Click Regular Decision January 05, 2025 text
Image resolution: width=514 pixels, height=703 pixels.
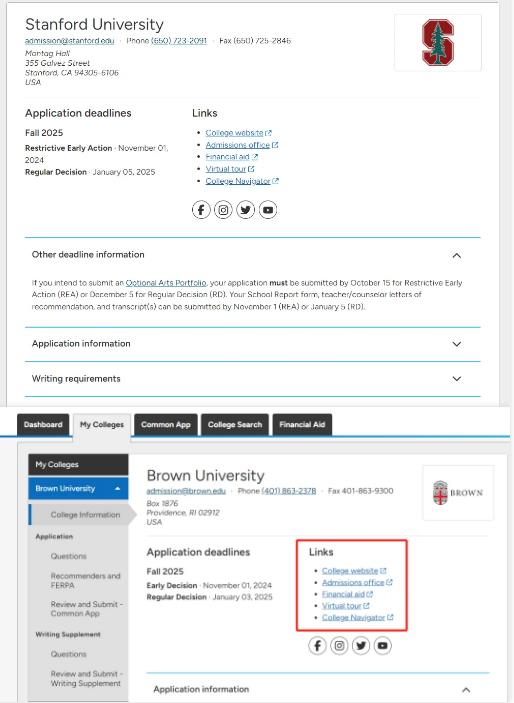[x=90, y=172]
